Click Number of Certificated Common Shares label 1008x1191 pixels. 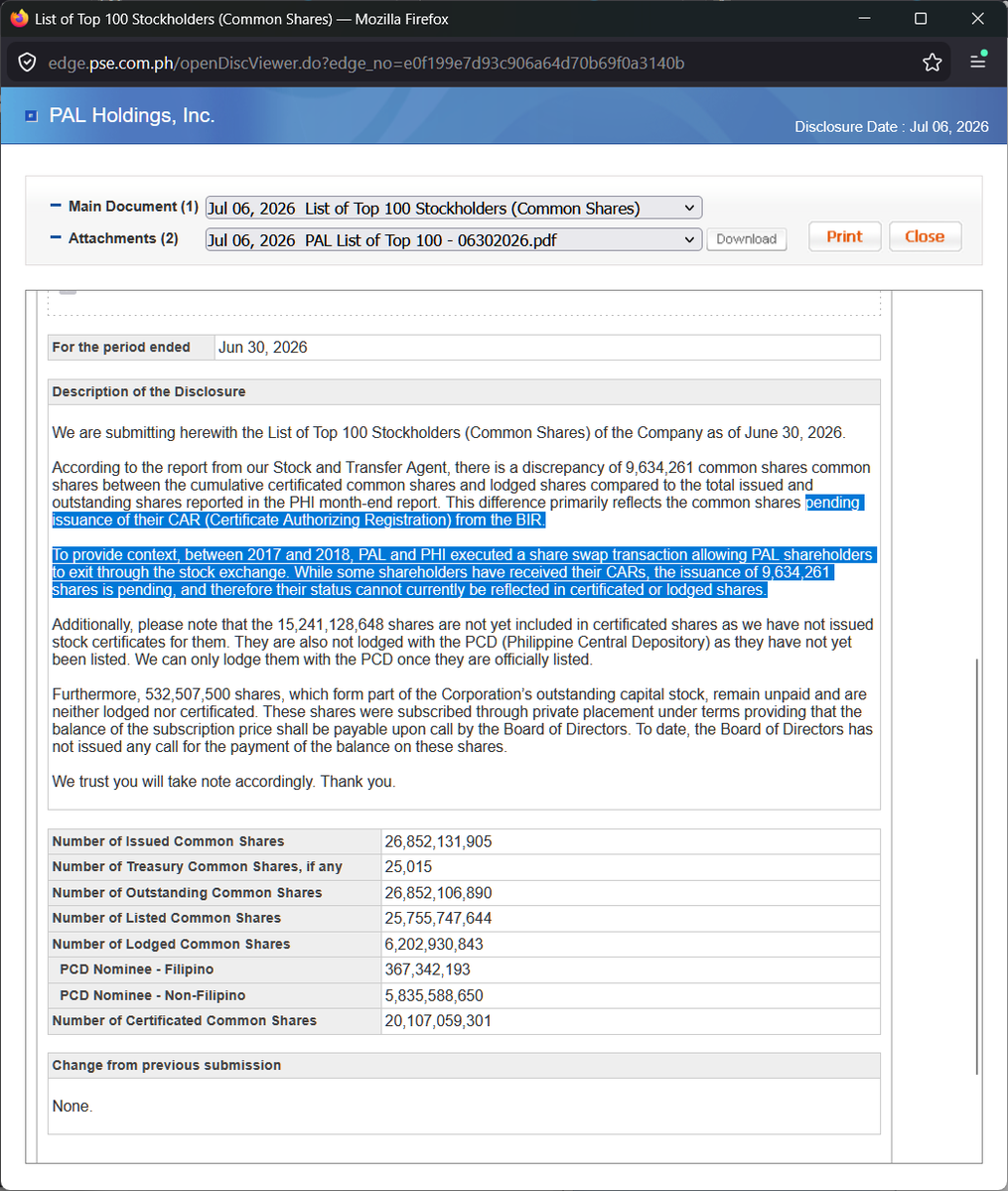184,1021
